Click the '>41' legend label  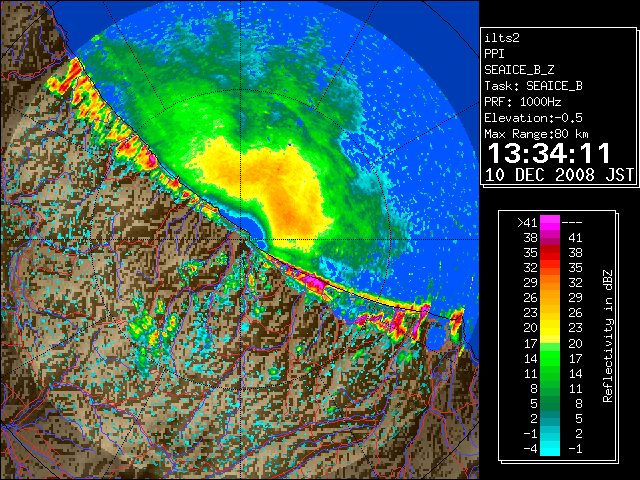tap(527, 222)
